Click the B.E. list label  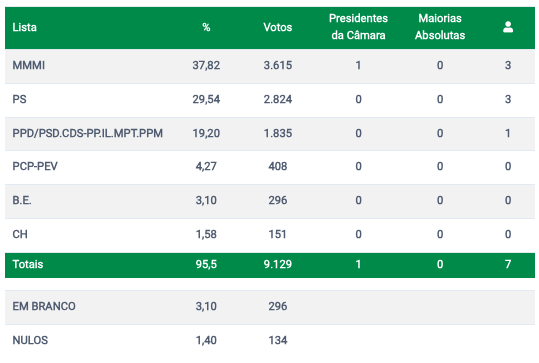pos(22,200)
